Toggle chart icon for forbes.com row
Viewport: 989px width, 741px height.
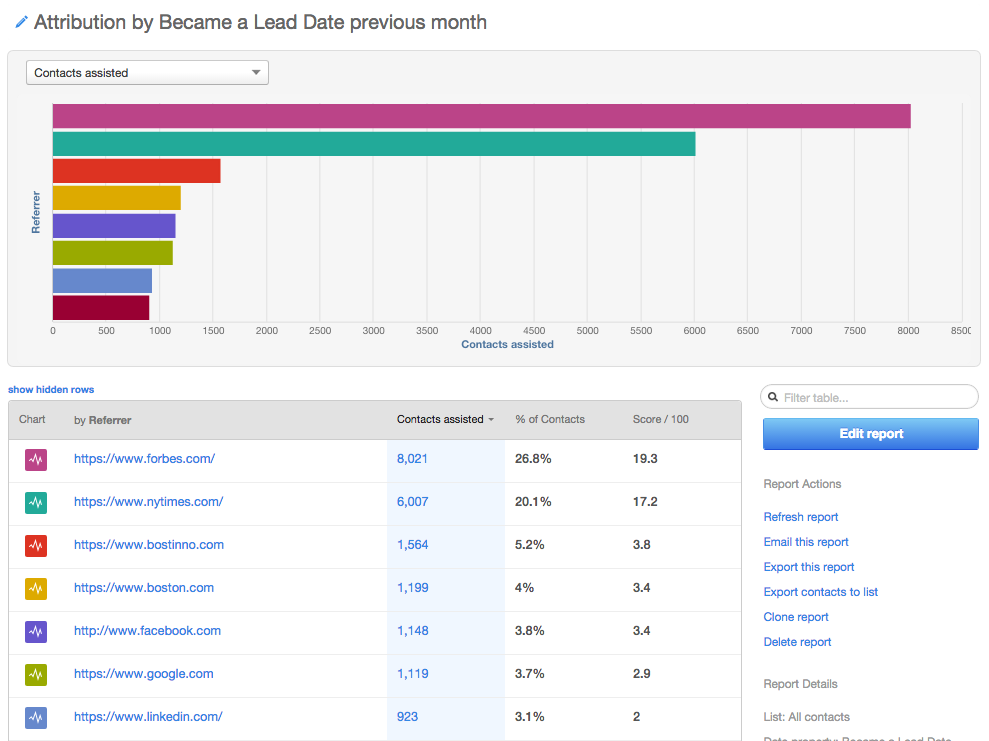[x=36, y=460]
